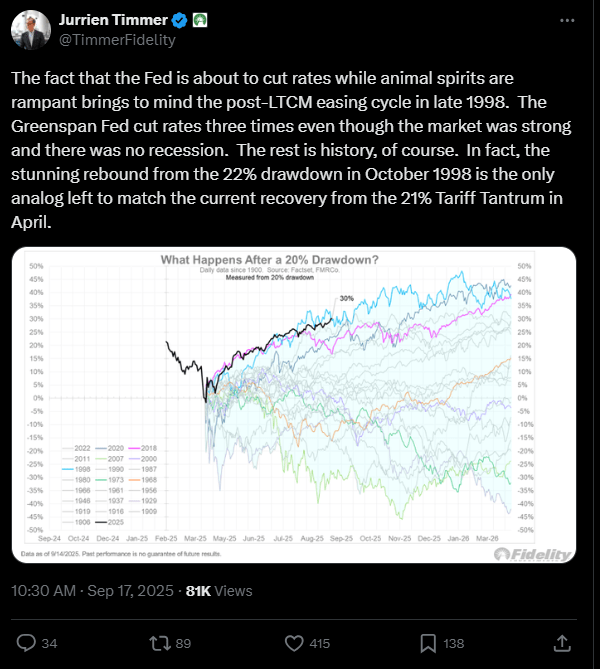Click the share icon on the post
This screenshot has height=669, width=600.
[x=562, y=642]
